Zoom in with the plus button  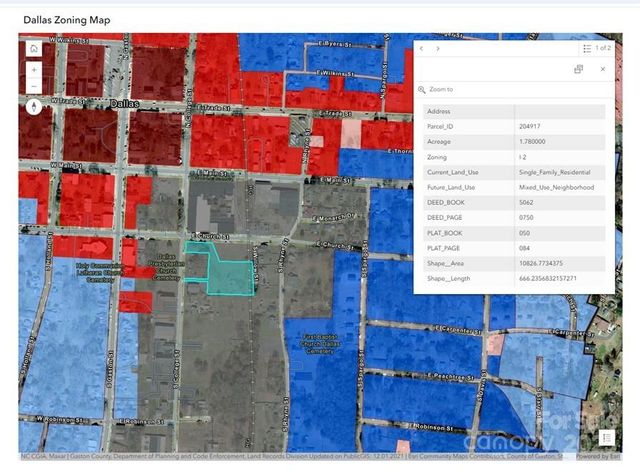tap(34, 70)
